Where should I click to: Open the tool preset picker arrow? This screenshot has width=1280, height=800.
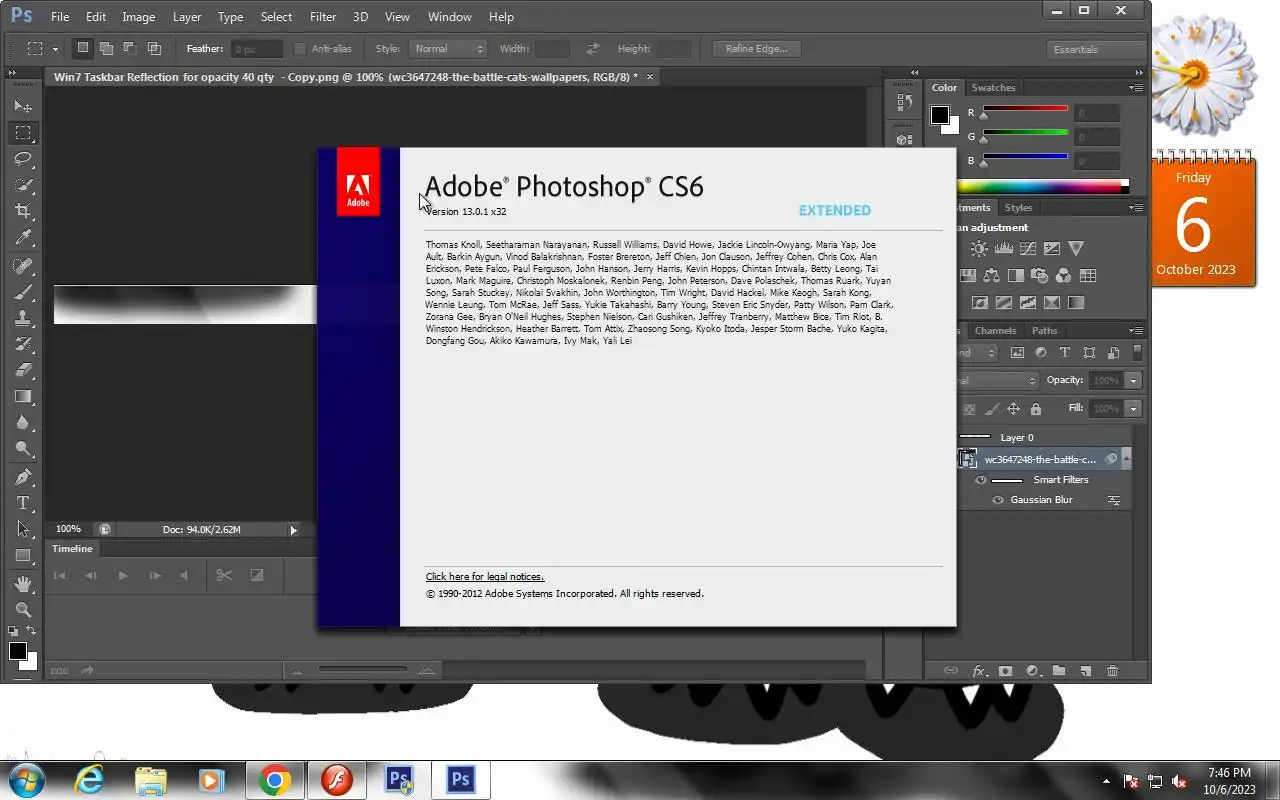point(55,48)
